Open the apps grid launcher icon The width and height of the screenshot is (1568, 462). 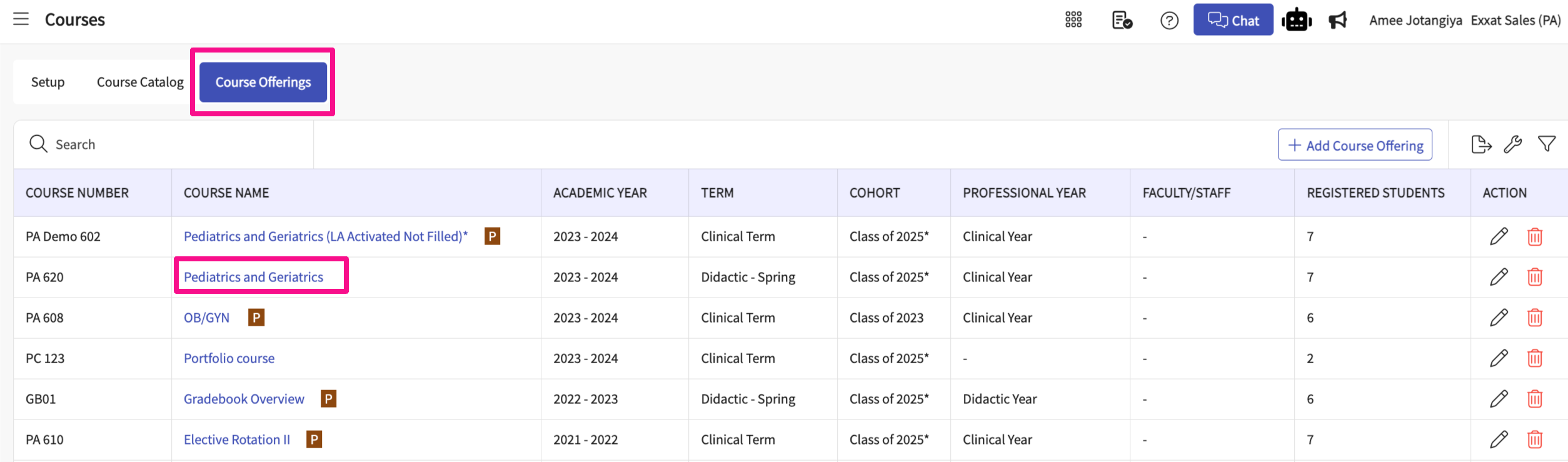pyautogui.click(x=1073, y=20)
